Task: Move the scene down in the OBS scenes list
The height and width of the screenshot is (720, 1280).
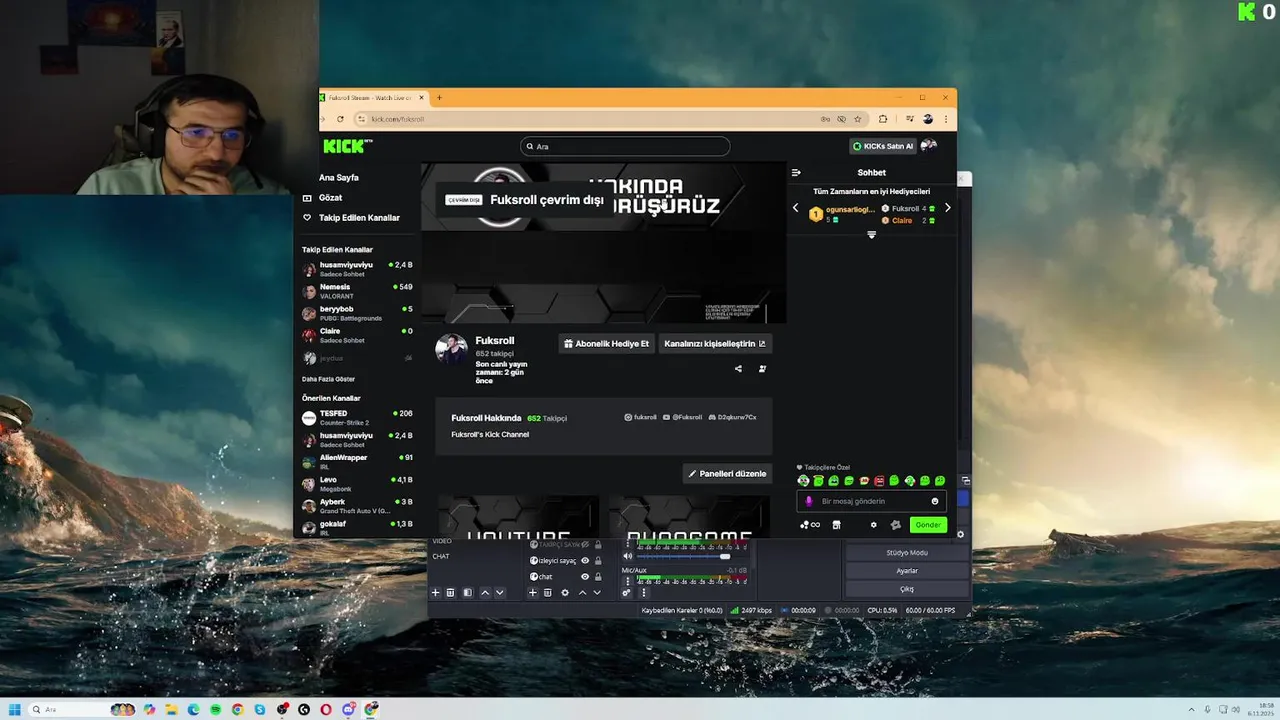Action: click(x=500, y=593)
